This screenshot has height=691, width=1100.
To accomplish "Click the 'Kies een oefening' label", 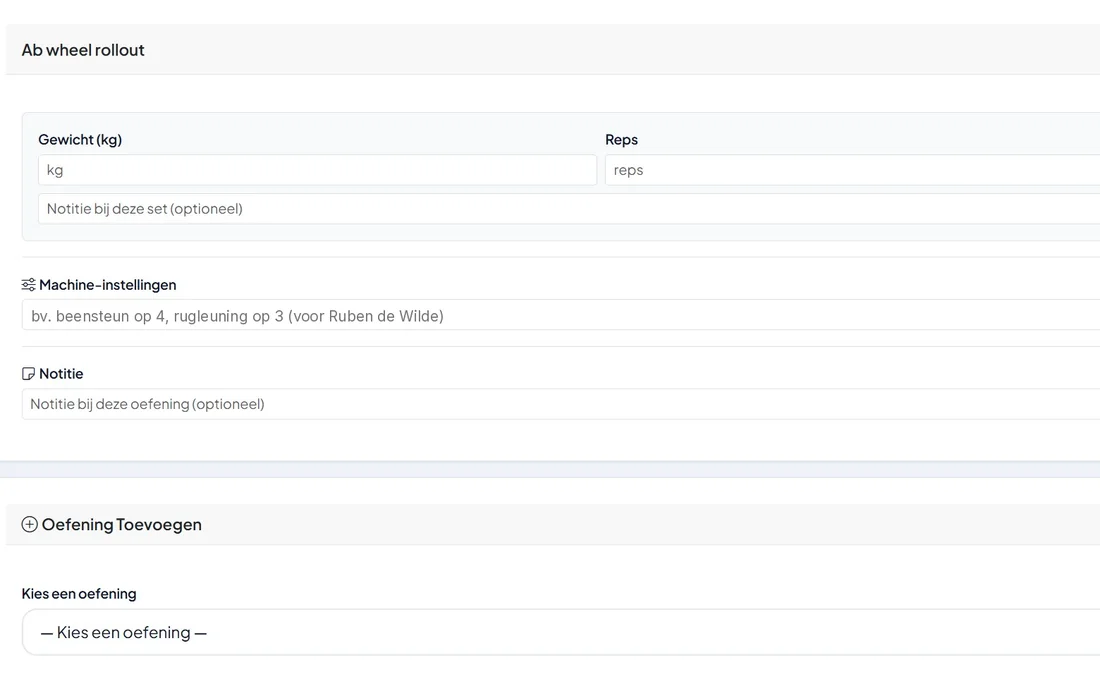I will click(79, 593).
